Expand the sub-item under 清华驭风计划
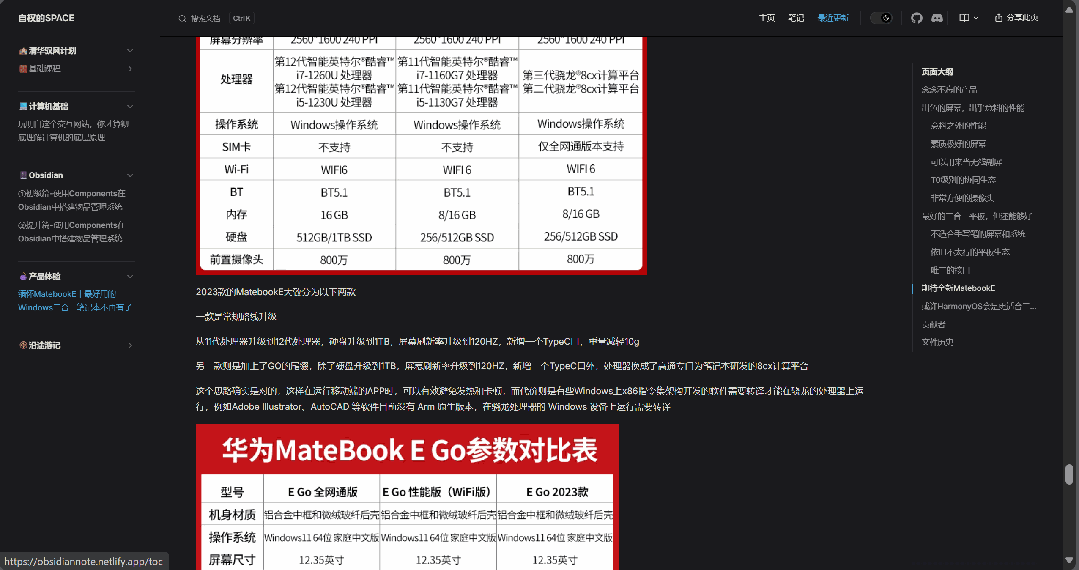1079x570 pixels. pos(130,69)
